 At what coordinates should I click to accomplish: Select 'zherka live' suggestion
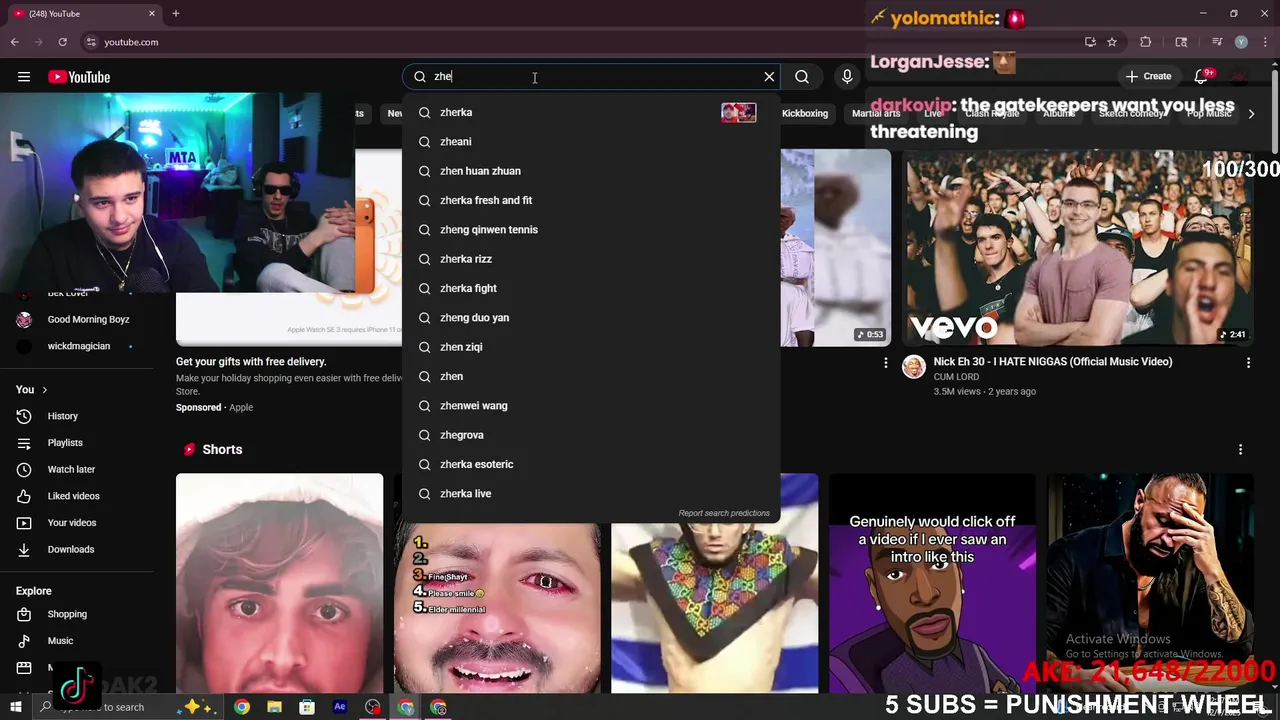(590, 494)
